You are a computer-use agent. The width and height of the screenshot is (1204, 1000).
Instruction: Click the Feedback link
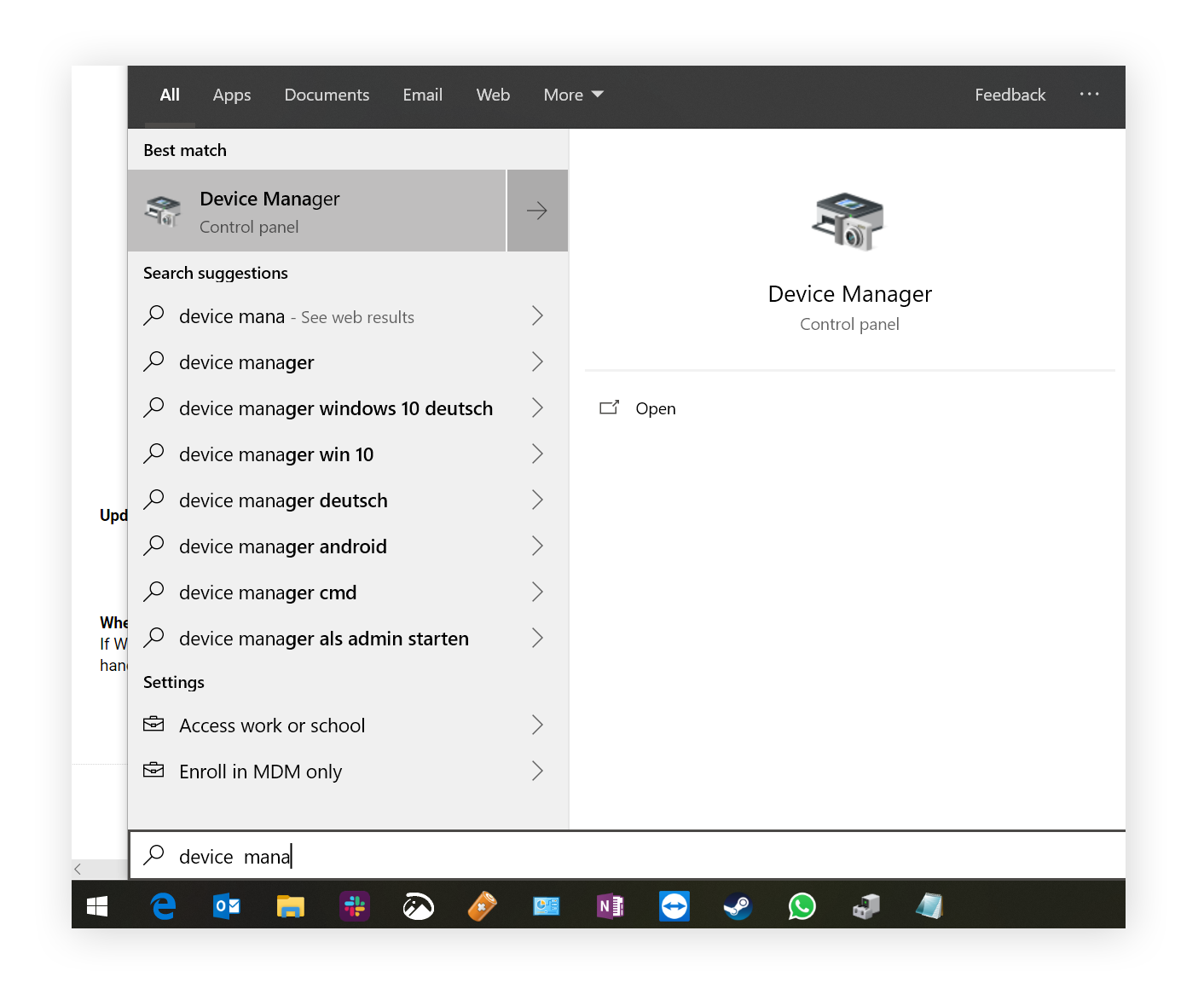pyautogui.click(x=1010, y=95)
